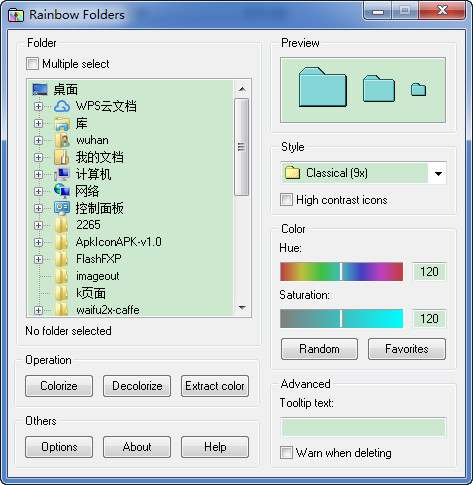Expand the 网络 tree node
This screenshot has height=485, width=473.
pyautogui.click(x=38, y=191)
